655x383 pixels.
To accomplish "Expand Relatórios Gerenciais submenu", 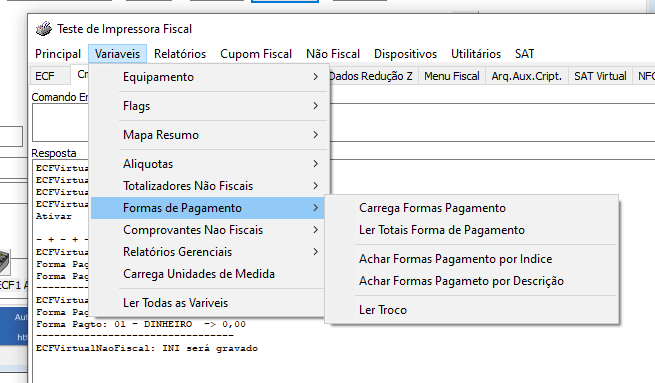I will pyautogui.click(x=208, y=252).
